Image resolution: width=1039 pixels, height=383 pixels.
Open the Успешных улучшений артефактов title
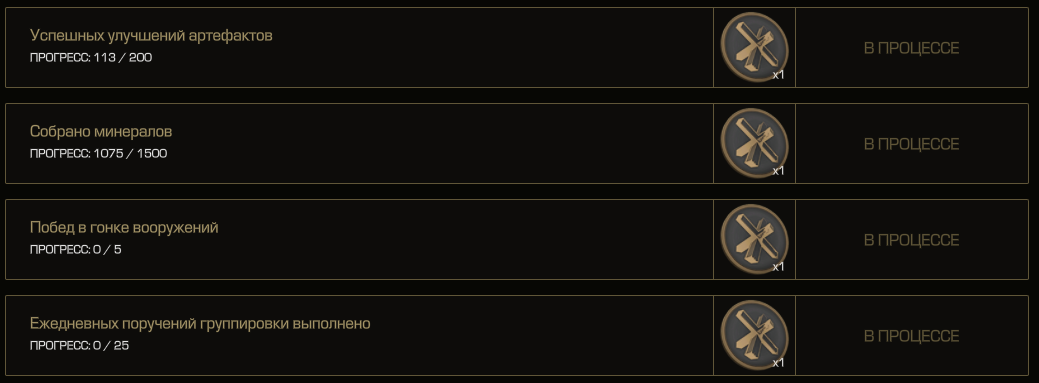pos(151,36)
